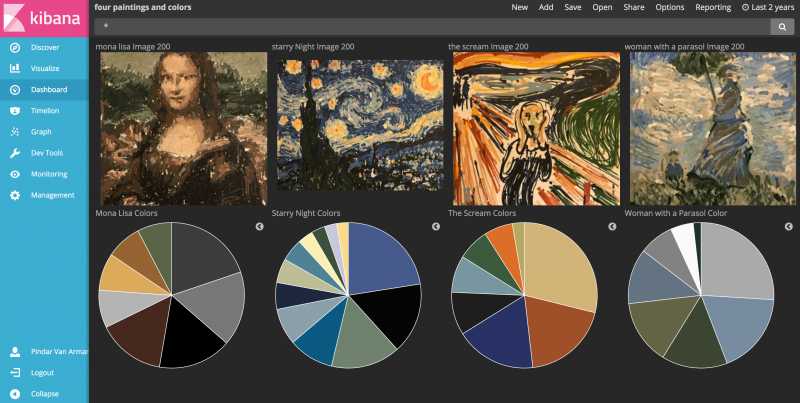Click Reporting in the top menu

[x=713, y=7]
